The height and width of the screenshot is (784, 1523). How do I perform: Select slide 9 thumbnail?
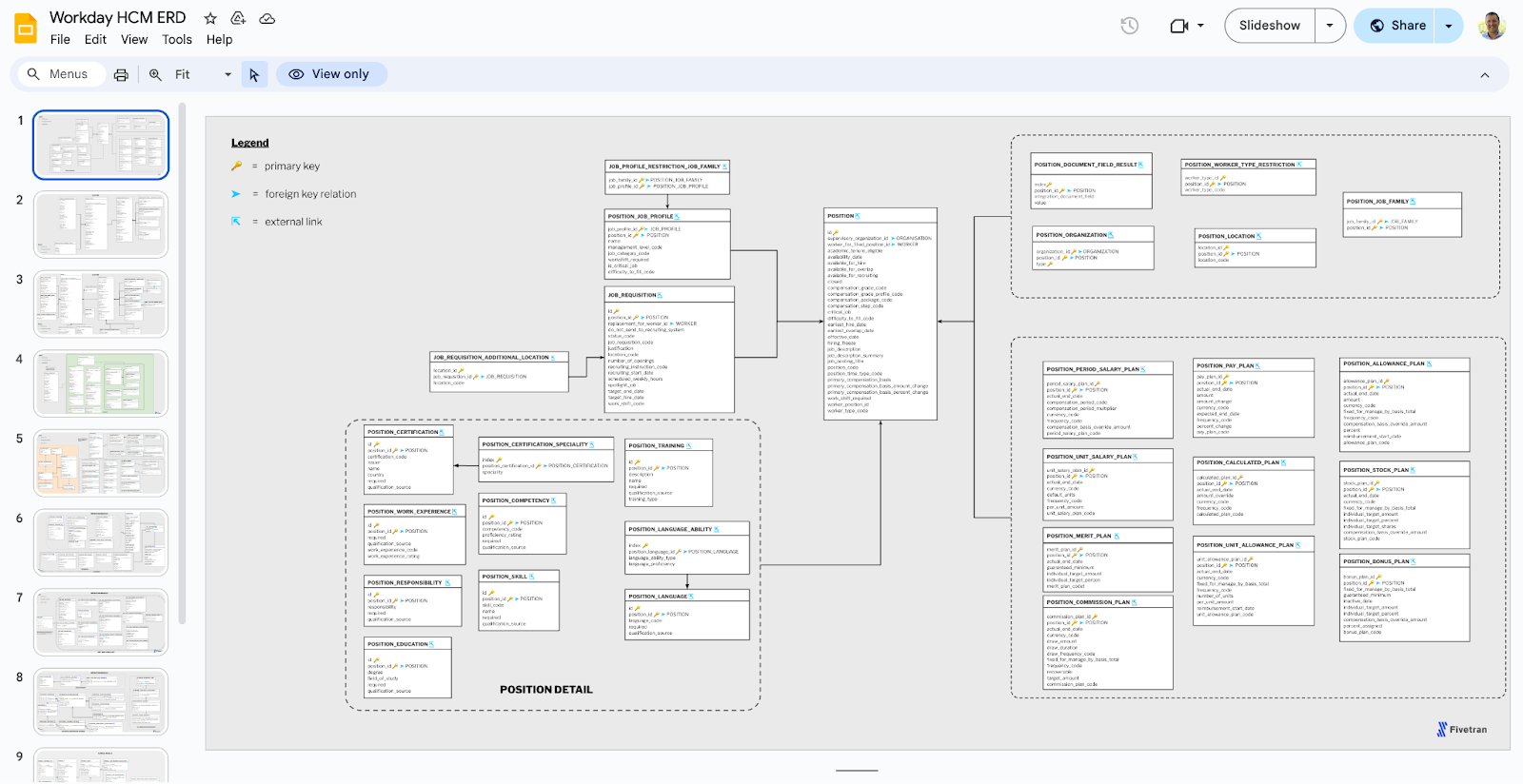[101, 766]
